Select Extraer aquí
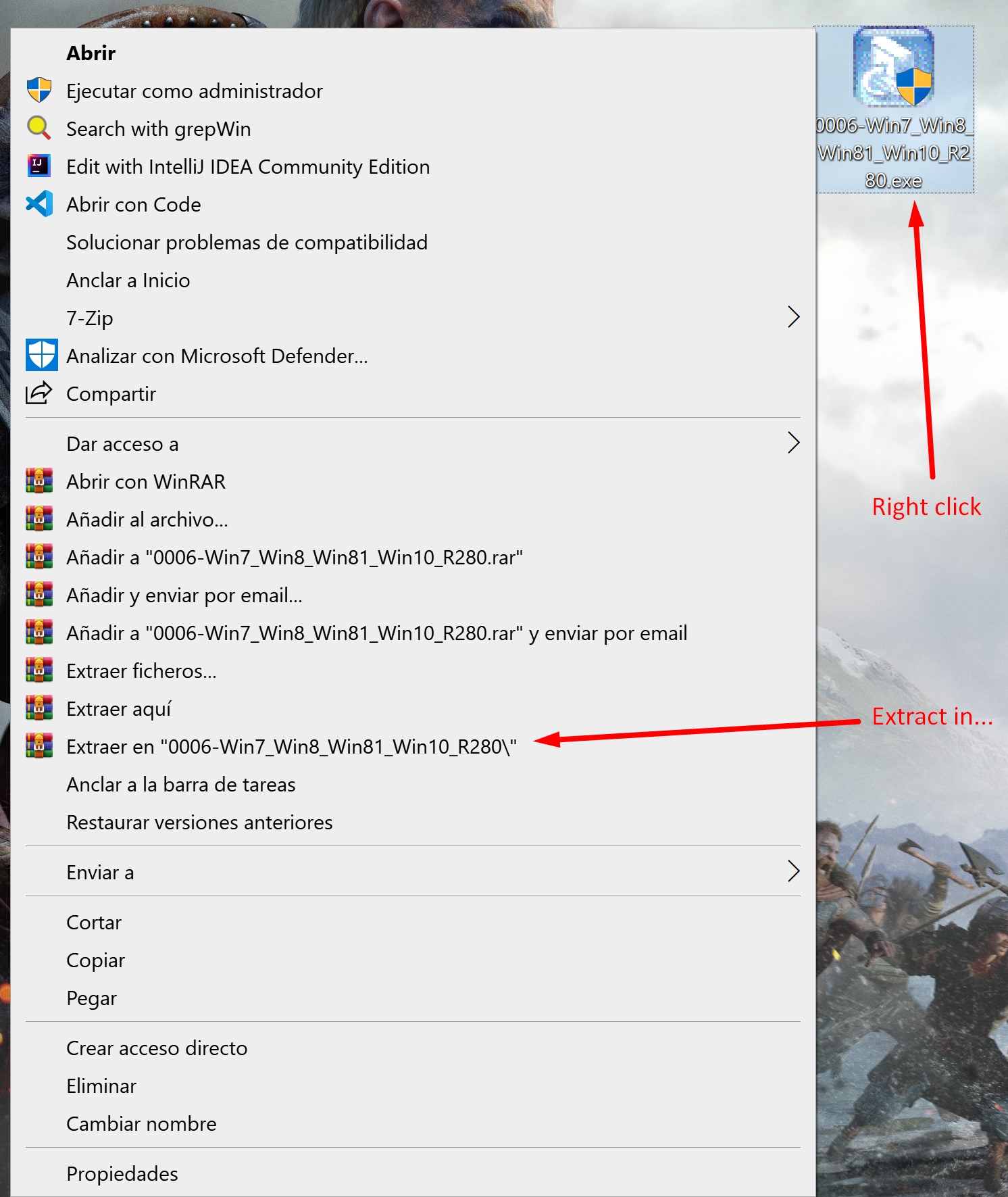 [x=413, y=708]
